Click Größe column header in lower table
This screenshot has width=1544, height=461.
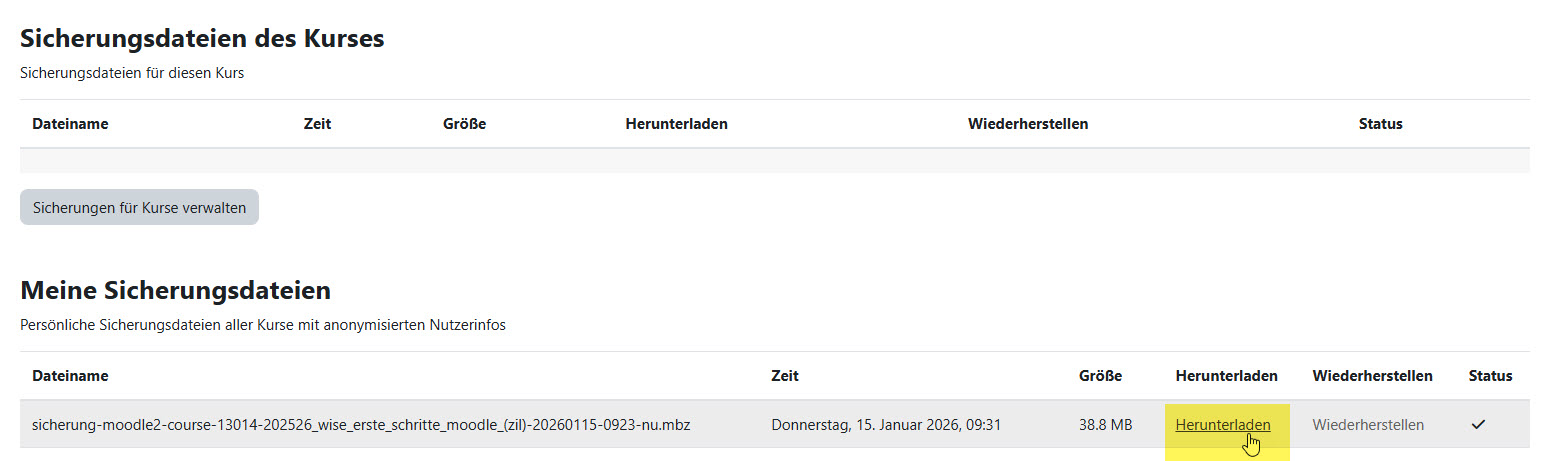click(x=1100, y=376)
